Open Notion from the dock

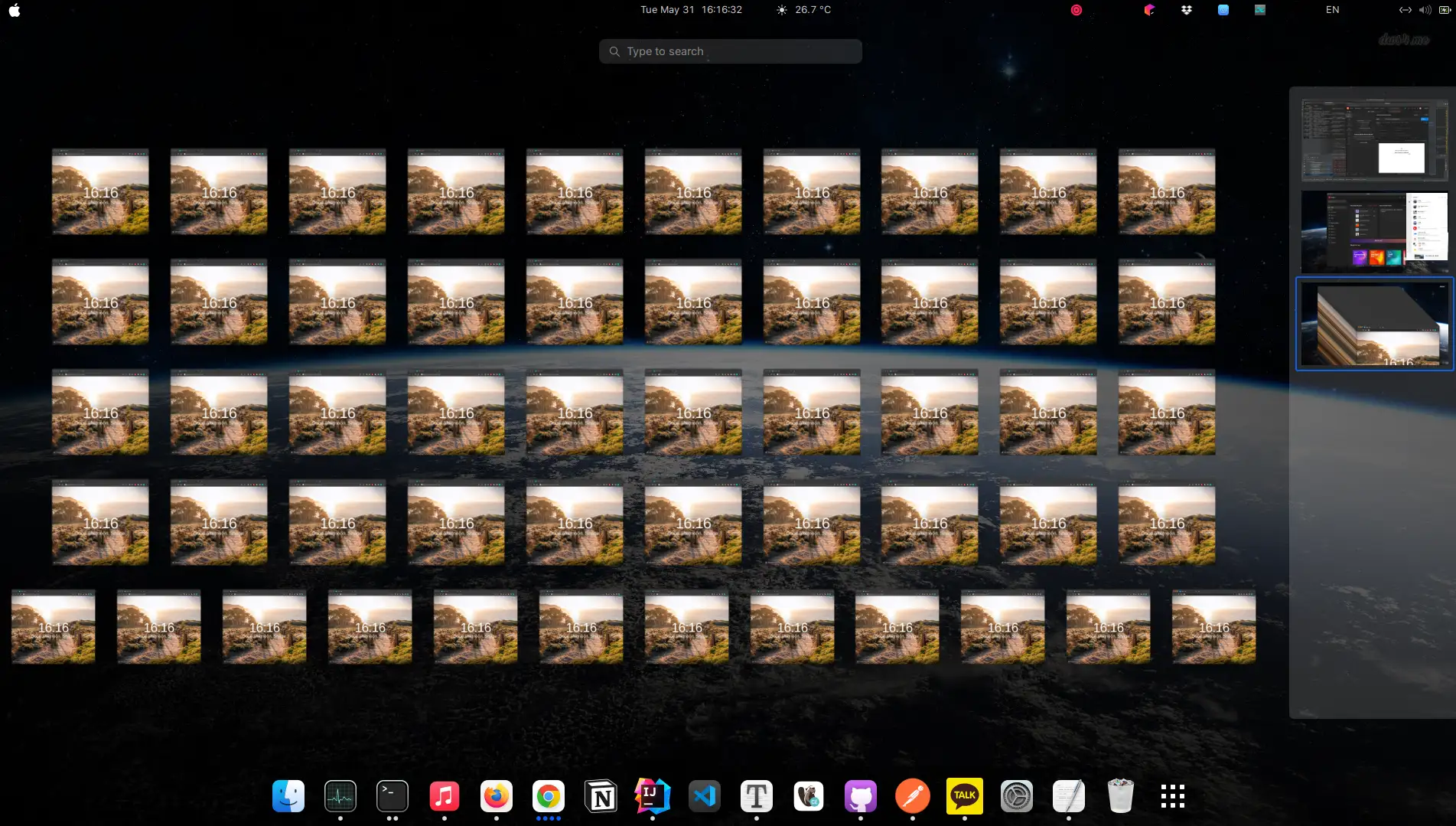[x=601, y=796]
